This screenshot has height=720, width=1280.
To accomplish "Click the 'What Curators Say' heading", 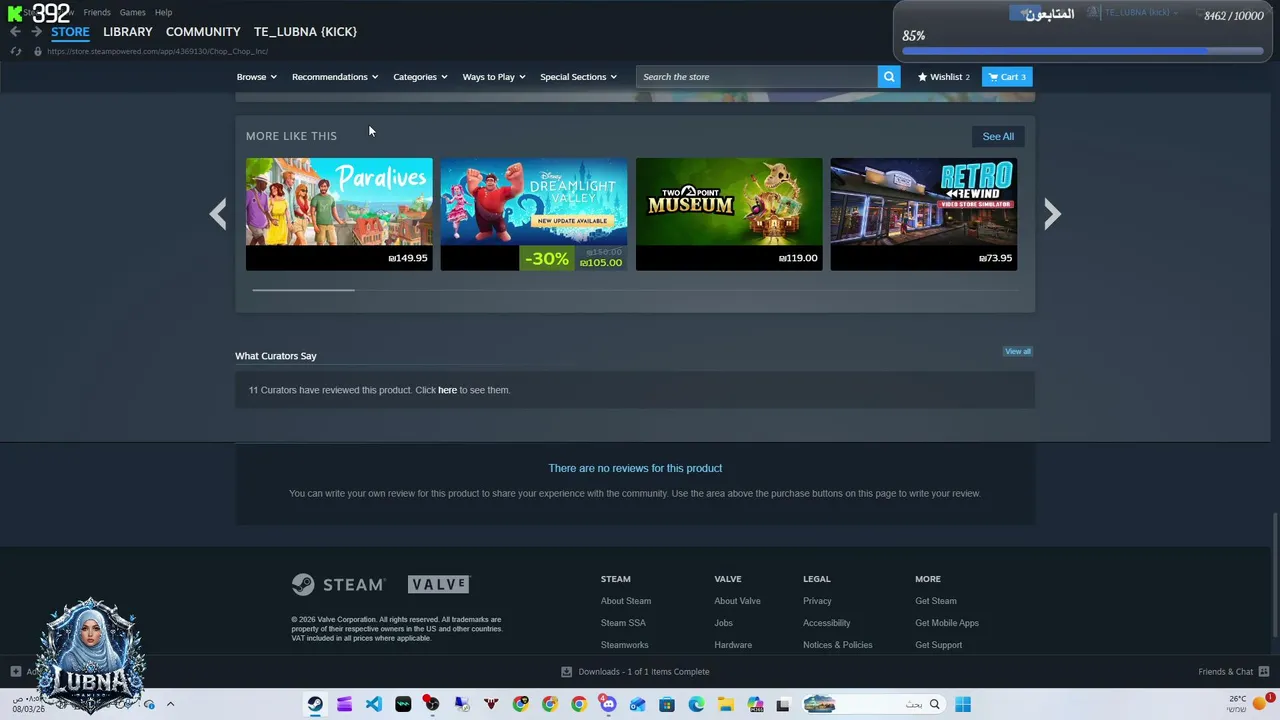I will coord(276,356).
